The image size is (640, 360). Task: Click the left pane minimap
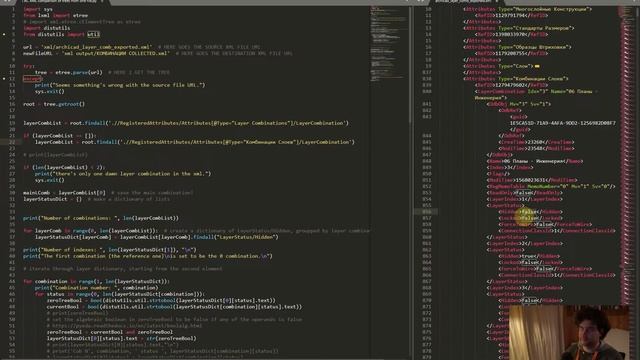coord(388,45)
